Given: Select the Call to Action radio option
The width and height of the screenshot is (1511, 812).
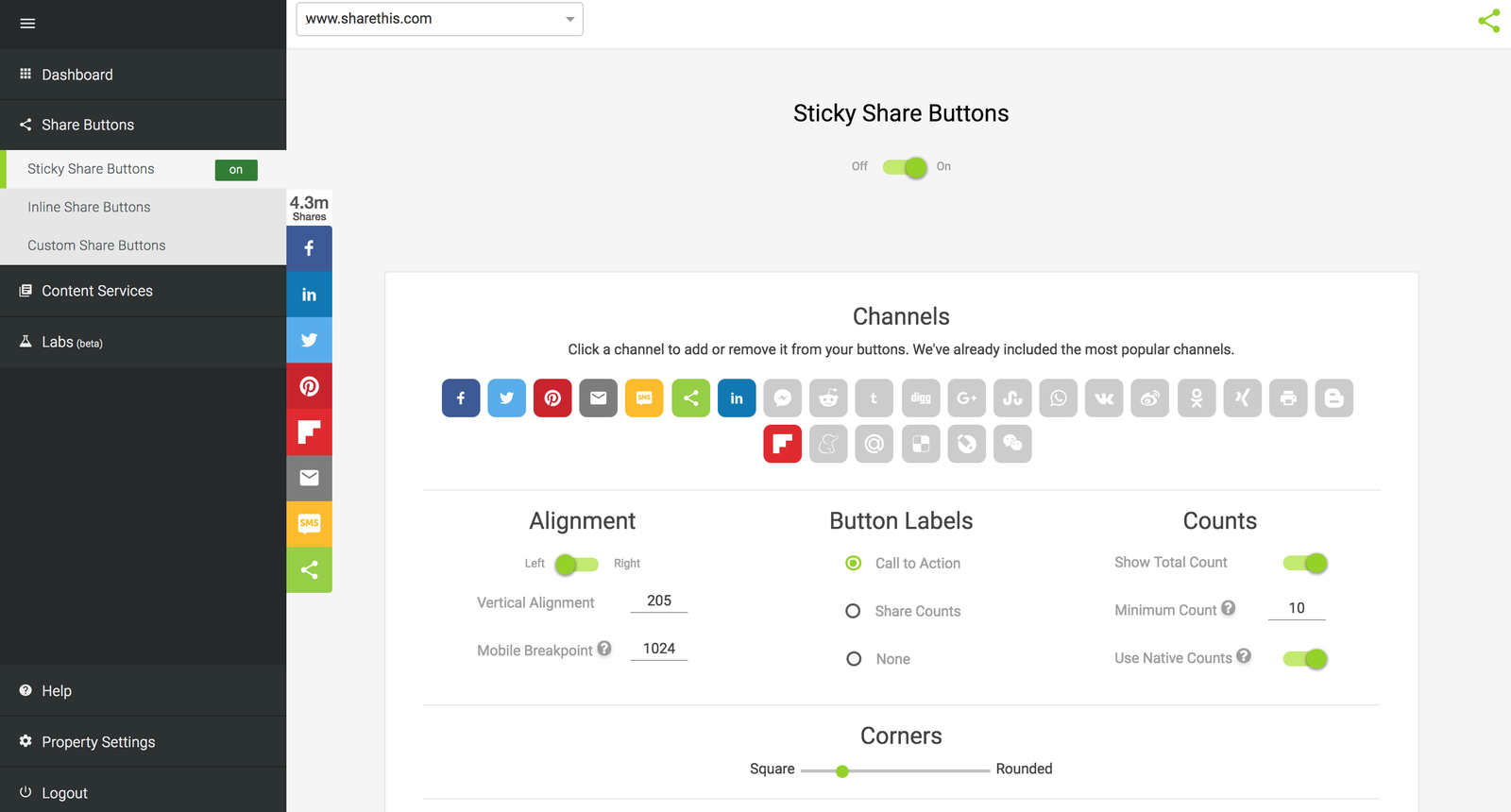Looking at the screenshot, I should [x=853, y=564].
